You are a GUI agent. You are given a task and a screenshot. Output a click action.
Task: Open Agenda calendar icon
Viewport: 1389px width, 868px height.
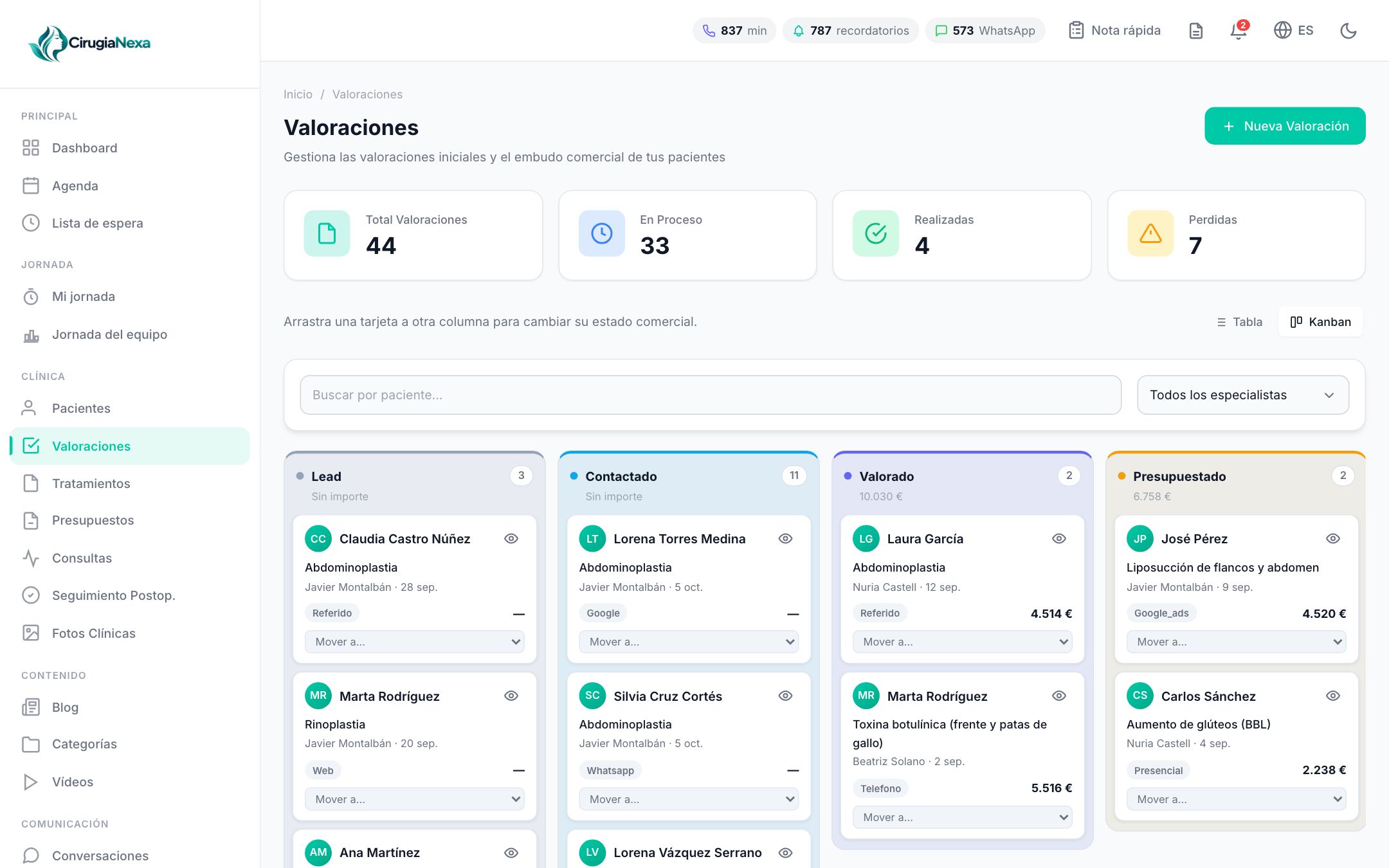[31, 186]
